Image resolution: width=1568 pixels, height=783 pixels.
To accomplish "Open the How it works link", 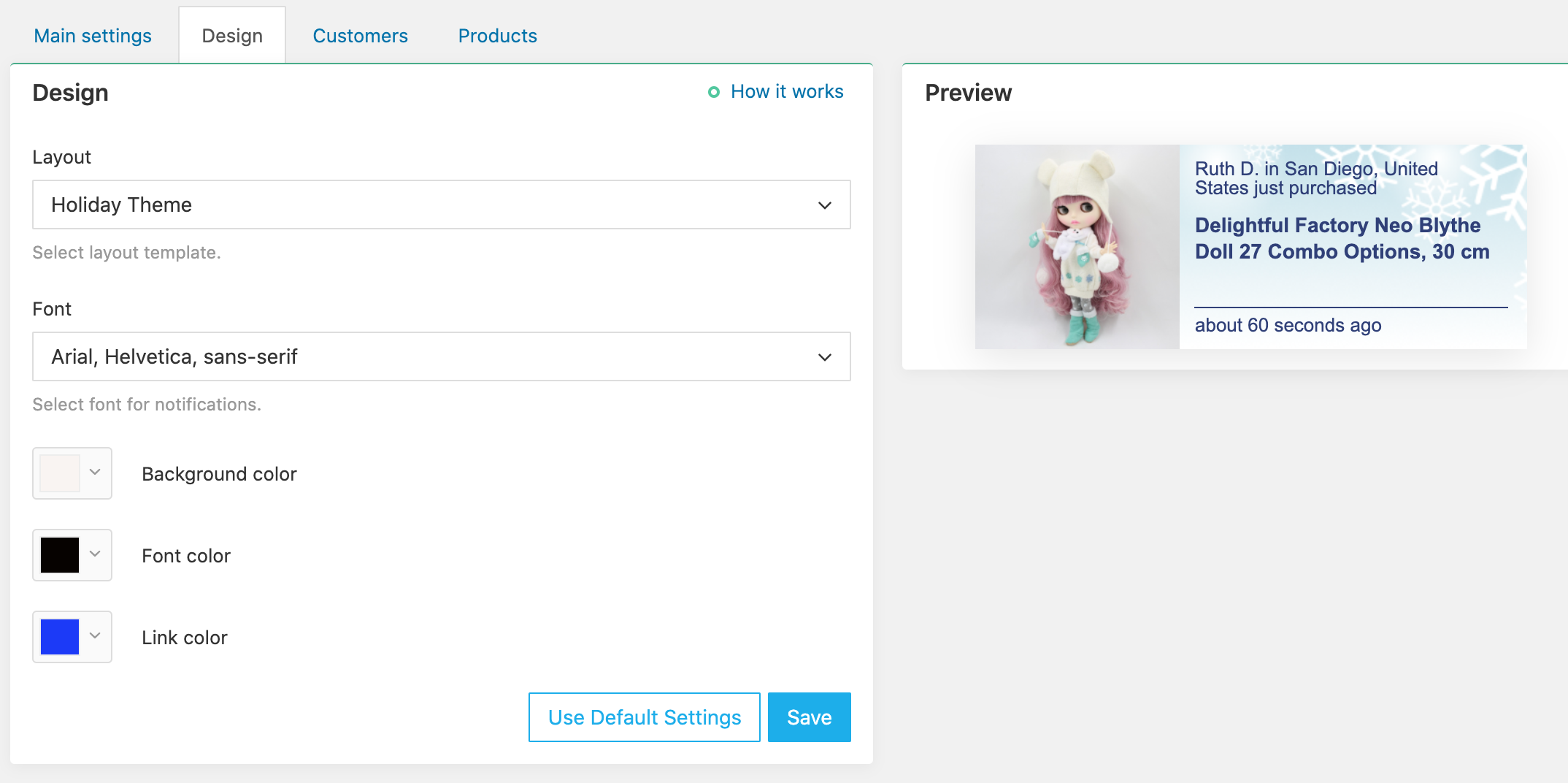I will click(x=787, y=92).
